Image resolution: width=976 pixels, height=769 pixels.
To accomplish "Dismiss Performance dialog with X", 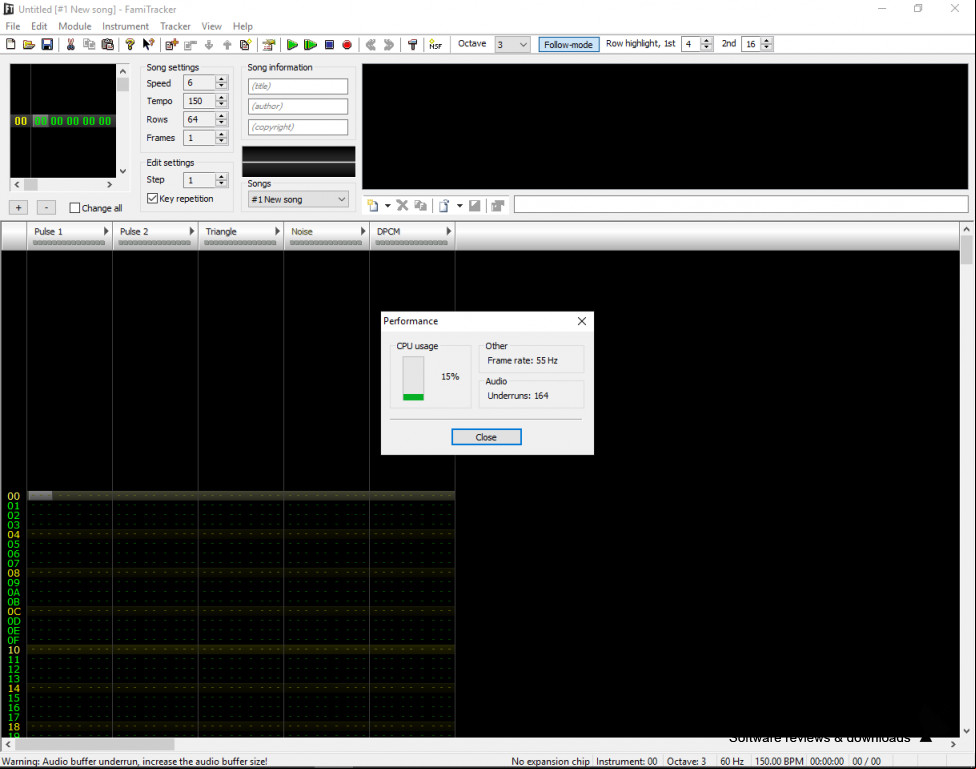I will click(x=581, y=321).
